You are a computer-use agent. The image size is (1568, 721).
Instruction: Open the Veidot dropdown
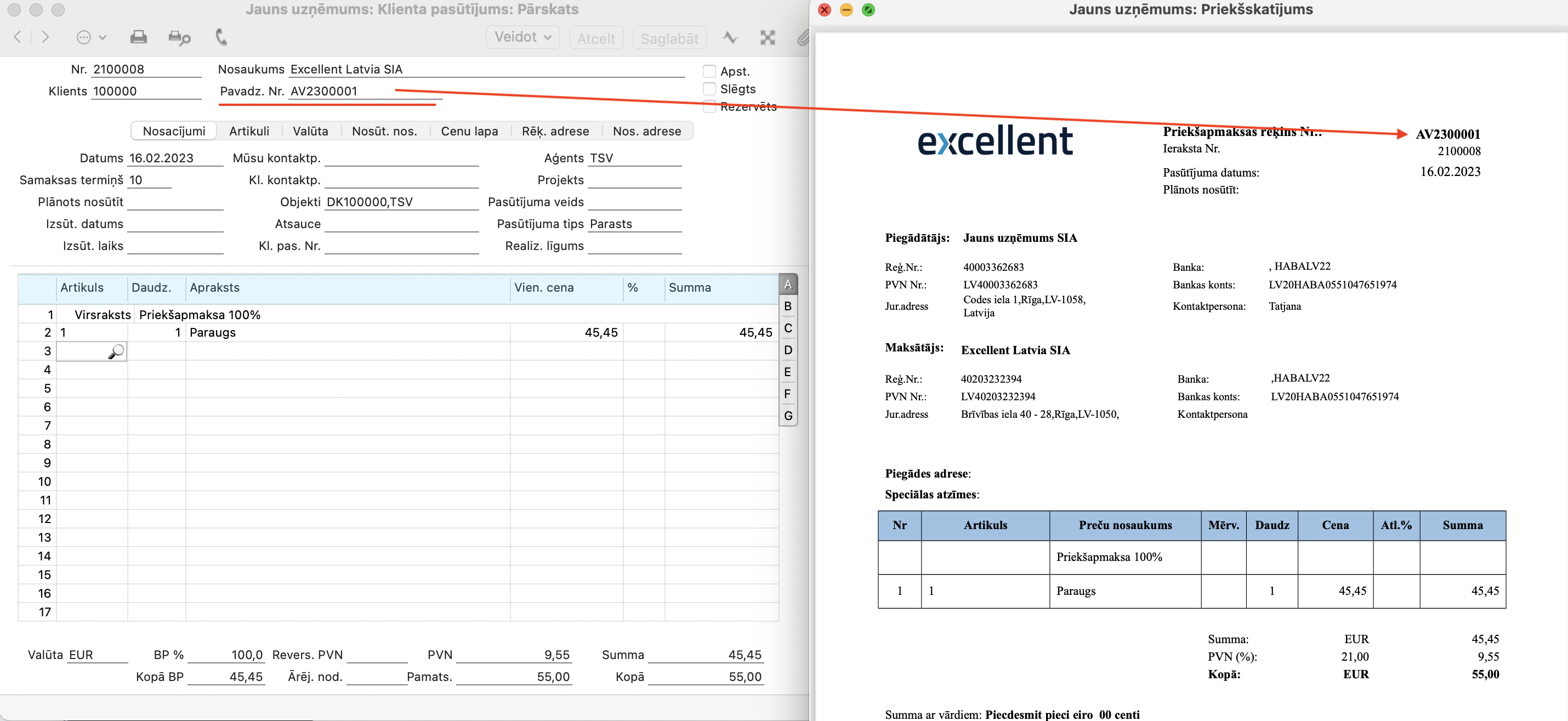(x=522, y=37)
